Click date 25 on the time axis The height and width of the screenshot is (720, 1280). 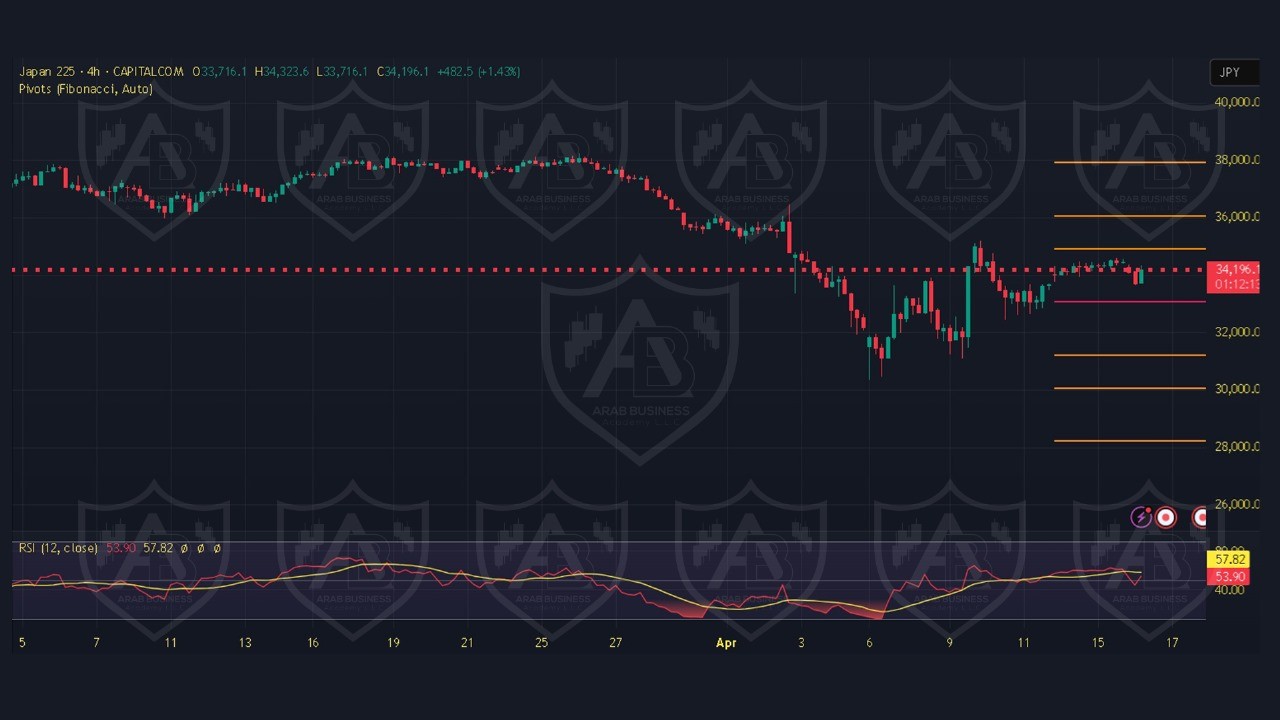tap(541, 643)
